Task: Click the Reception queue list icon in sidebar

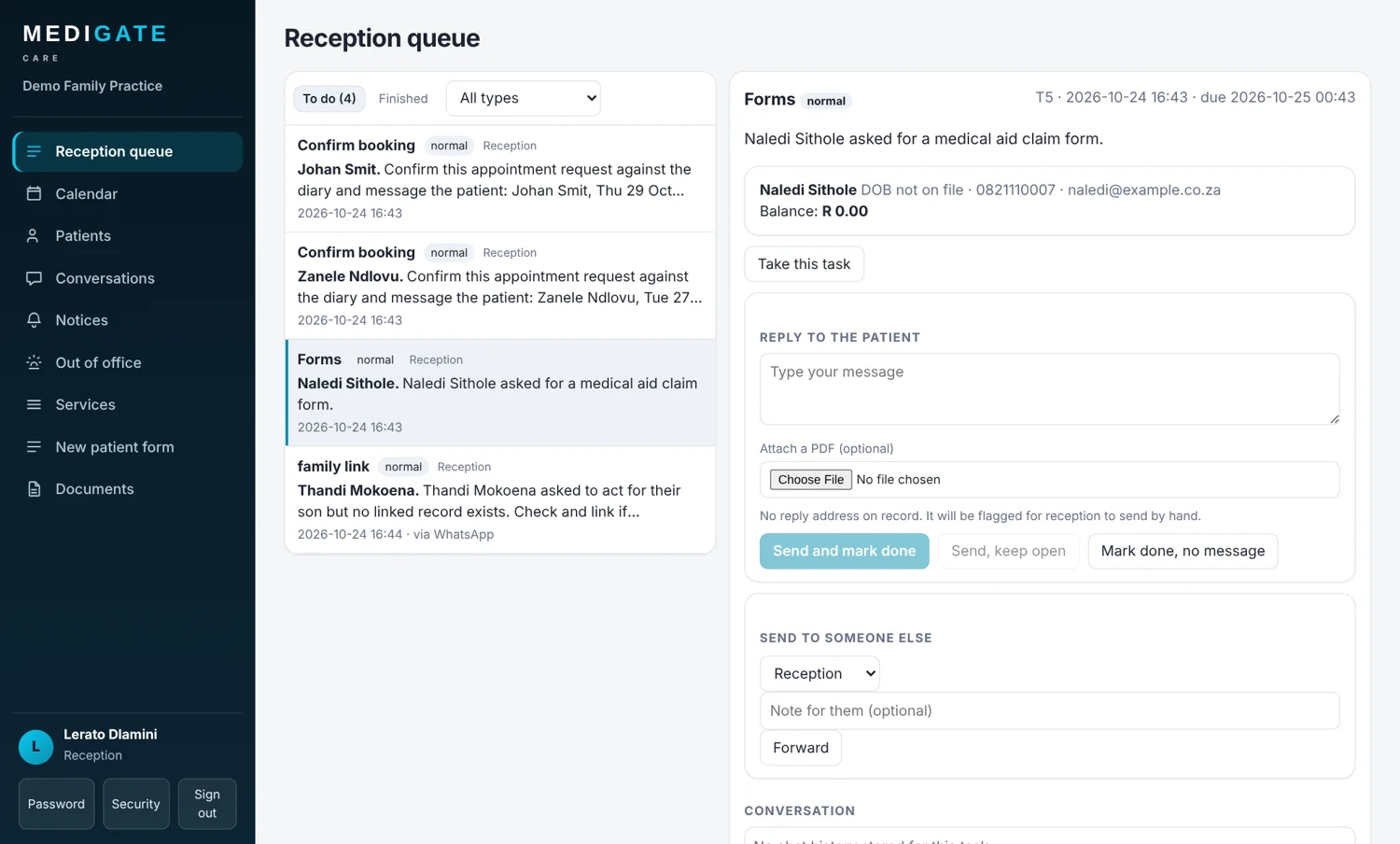Action: (34, 151)
